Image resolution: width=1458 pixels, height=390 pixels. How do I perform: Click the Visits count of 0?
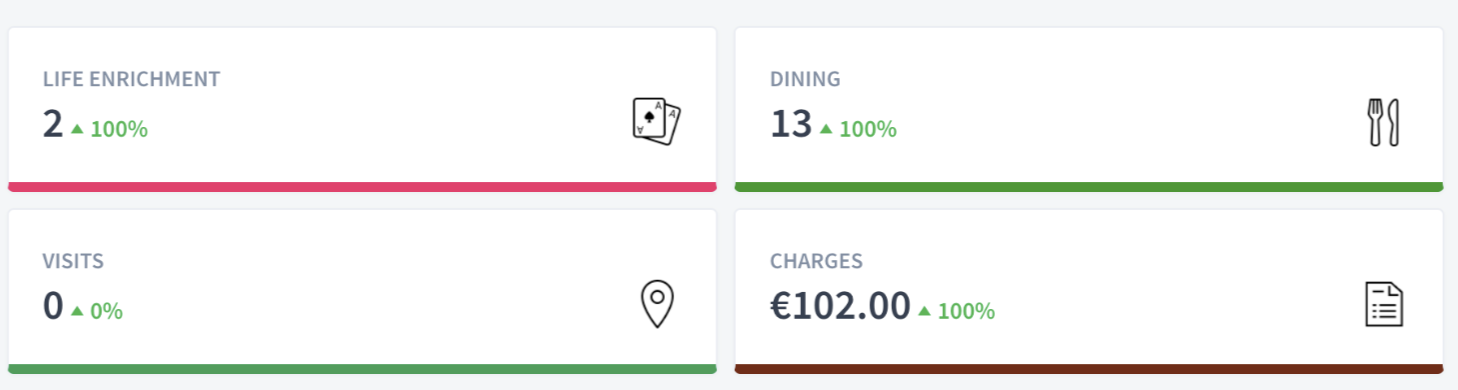click(x=53, y=306)
